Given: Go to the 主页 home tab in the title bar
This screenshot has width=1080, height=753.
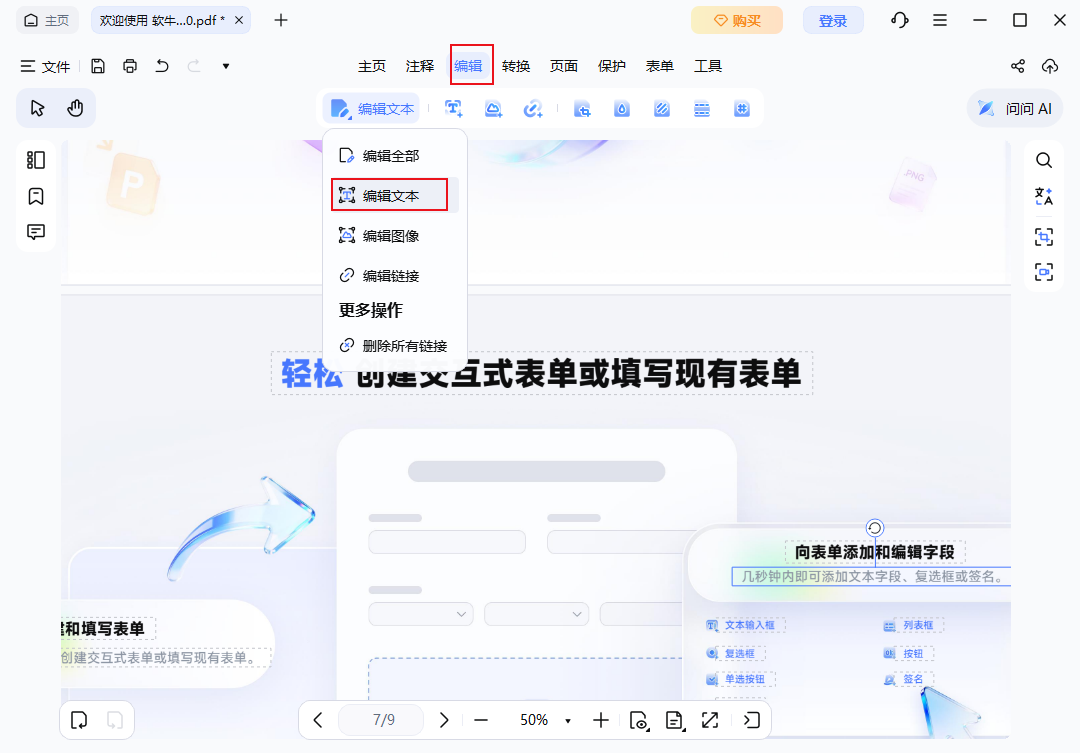Looking at the screenshot, I should click(x=47, y=21).
